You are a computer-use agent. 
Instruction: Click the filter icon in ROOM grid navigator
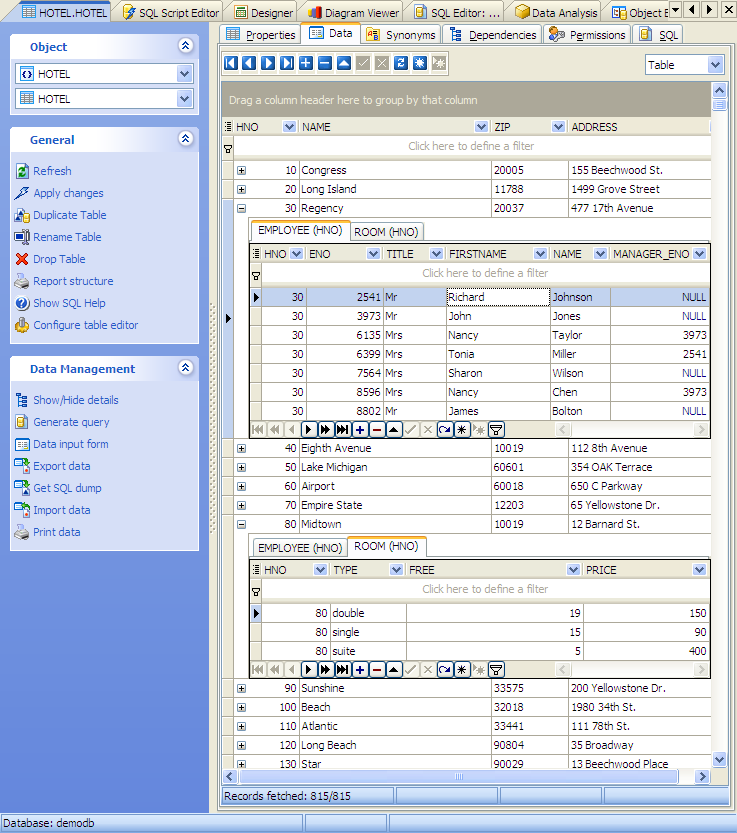(x=496, y=669)
